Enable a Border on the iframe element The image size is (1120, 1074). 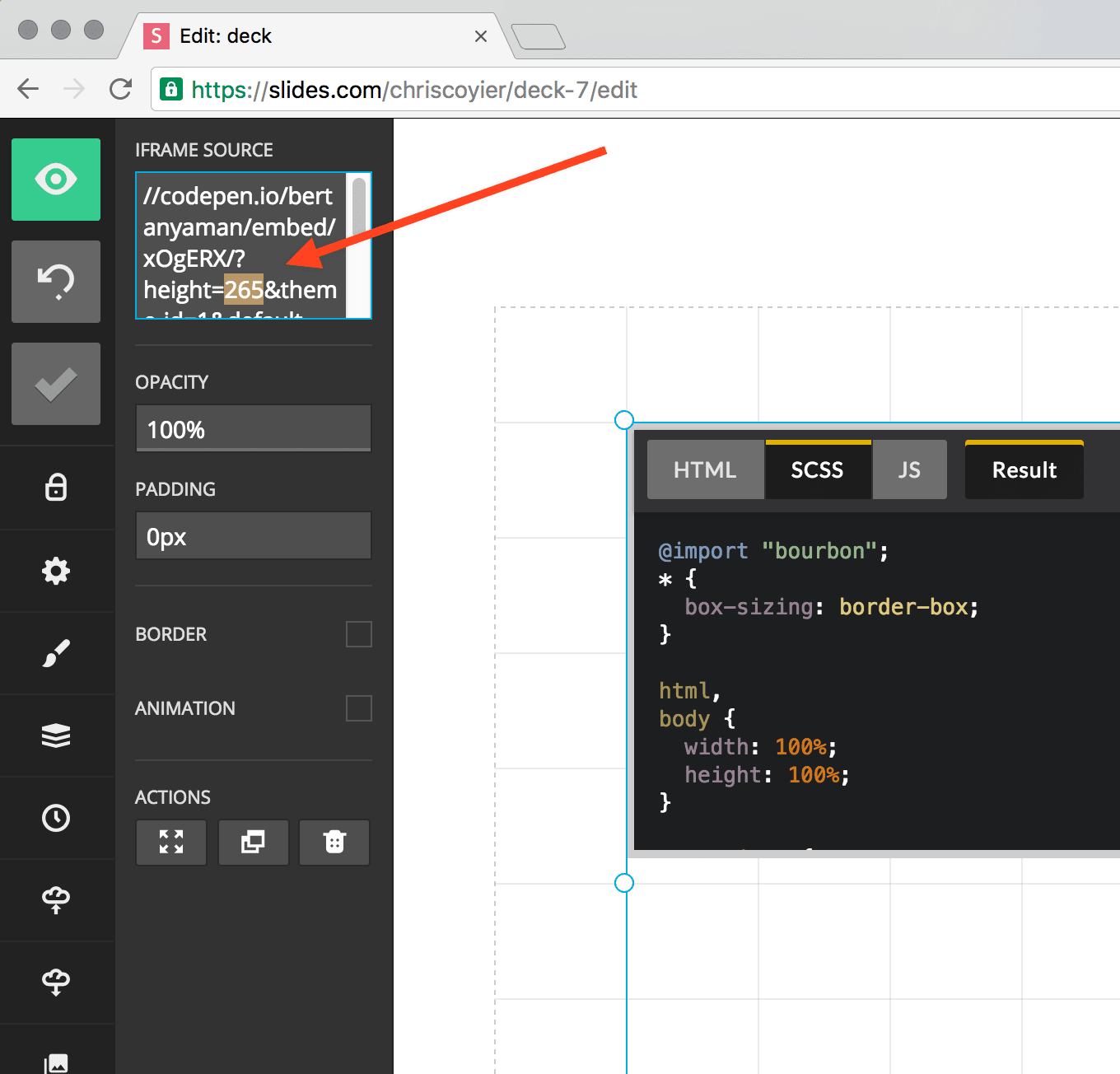coord(358,634)
